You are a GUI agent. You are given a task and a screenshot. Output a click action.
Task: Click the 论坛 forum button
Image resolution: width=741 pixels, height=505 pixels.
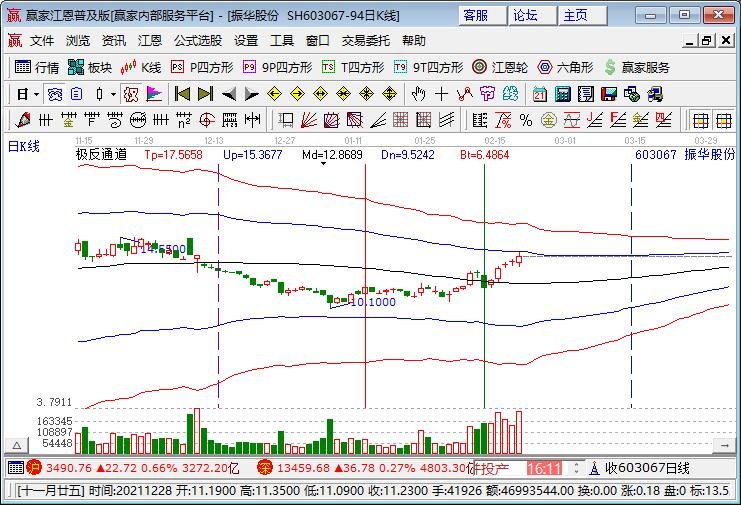532,16
